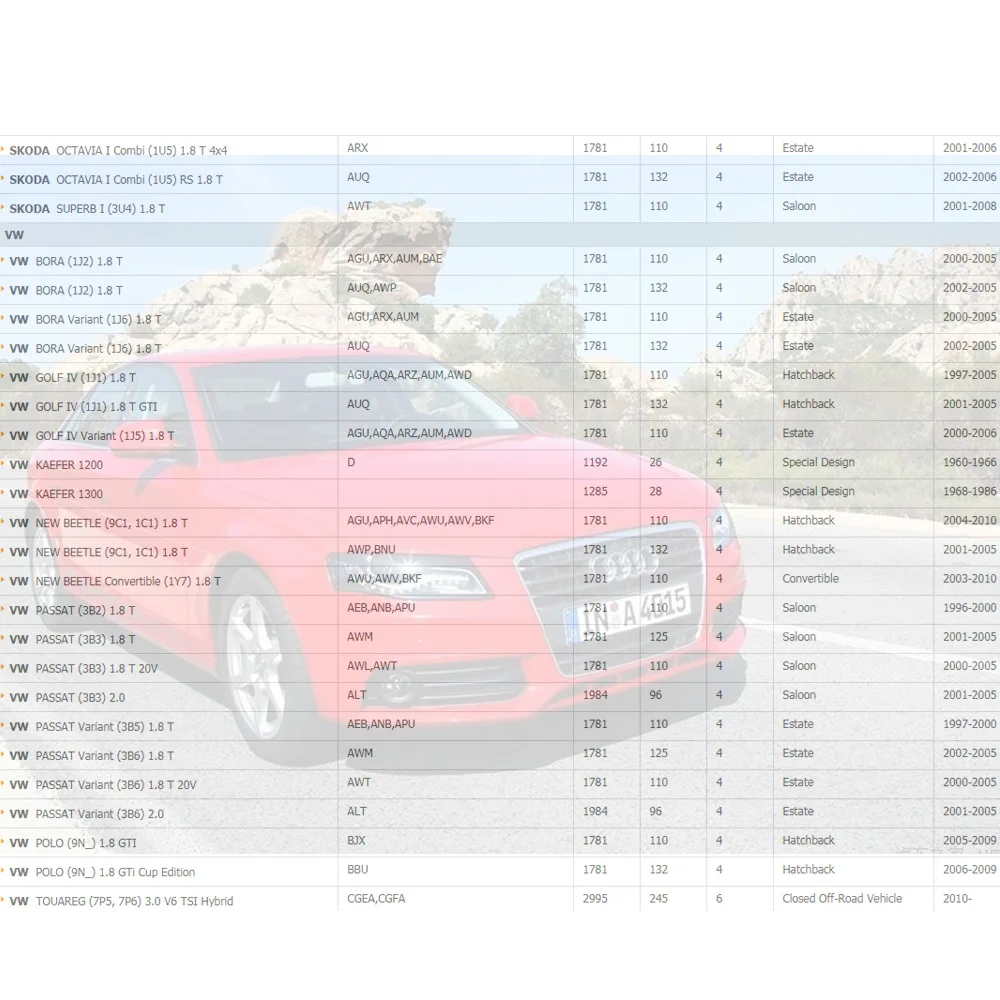Select engine codes AUQ,AWP in BORA row

tap(371, 288)
